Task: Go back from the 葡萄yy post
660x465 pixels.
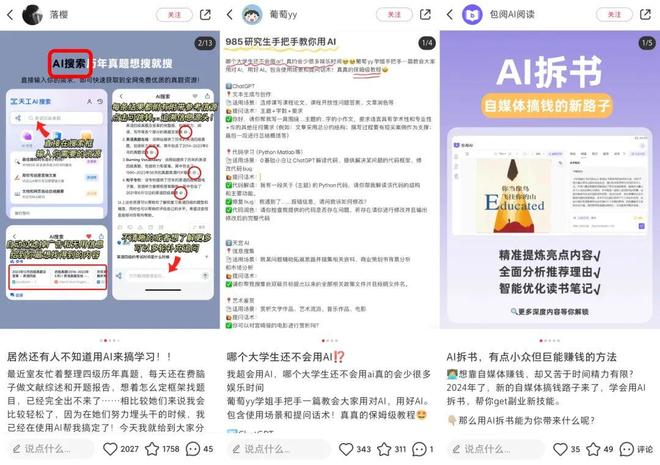Action: click(230, 15)
